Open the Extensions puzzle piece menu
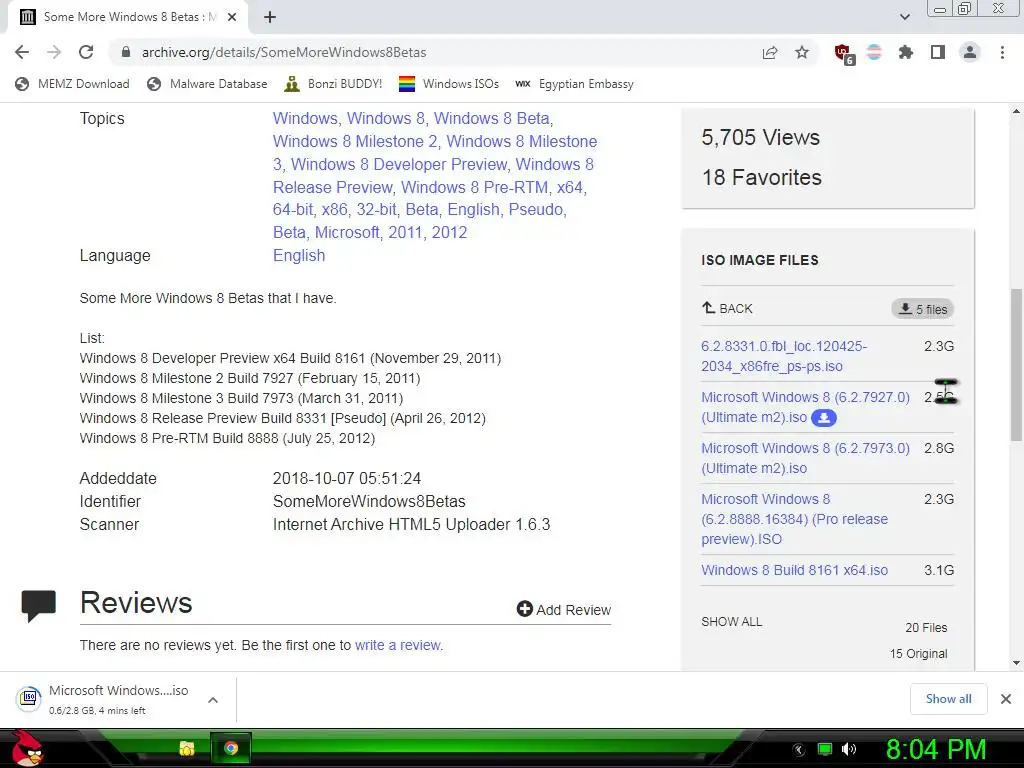The height and width of the screenshot is (768, 1024). (x=906, y=52)
